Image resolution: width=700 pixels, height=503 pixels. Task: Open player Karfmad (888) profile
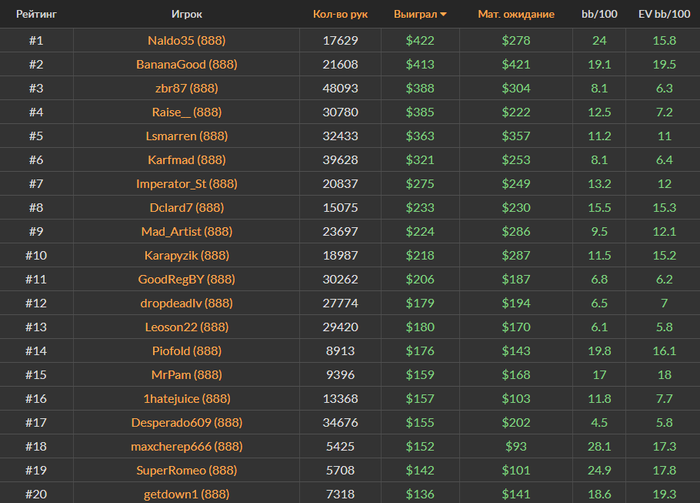[187, 160]
